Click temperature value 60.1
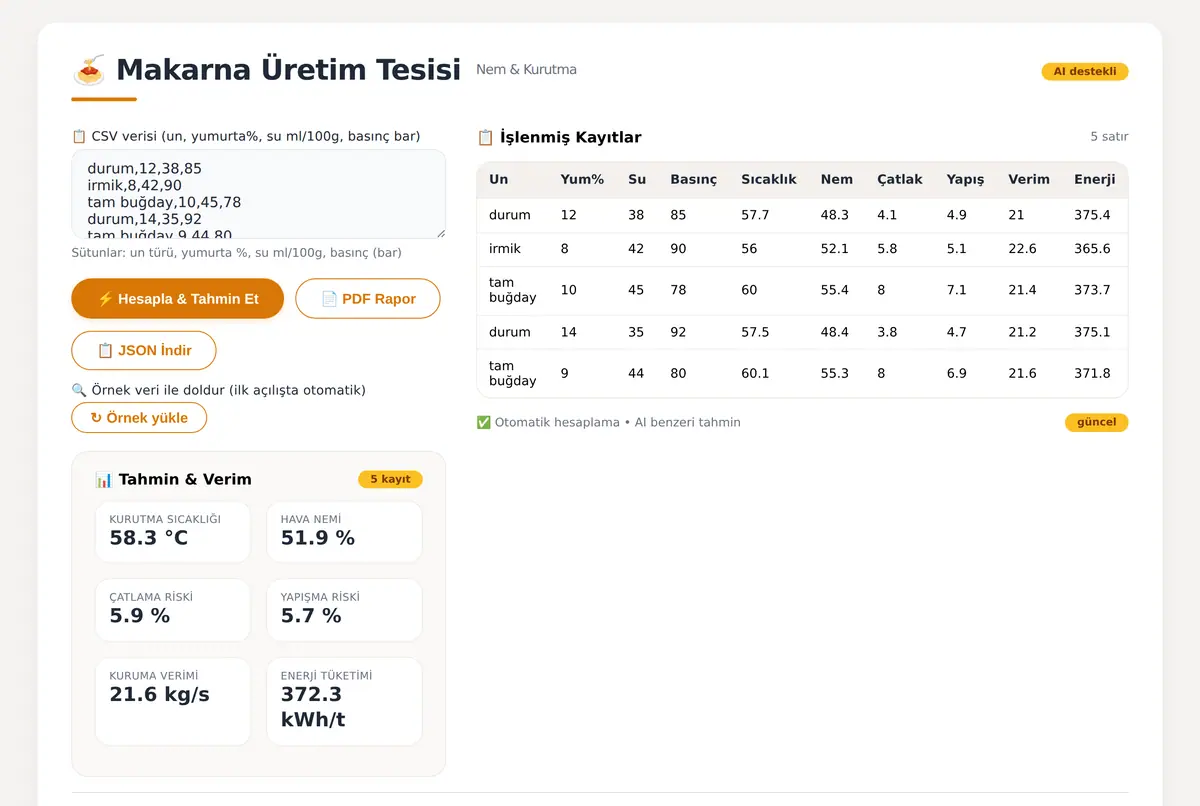 (755, 373)
